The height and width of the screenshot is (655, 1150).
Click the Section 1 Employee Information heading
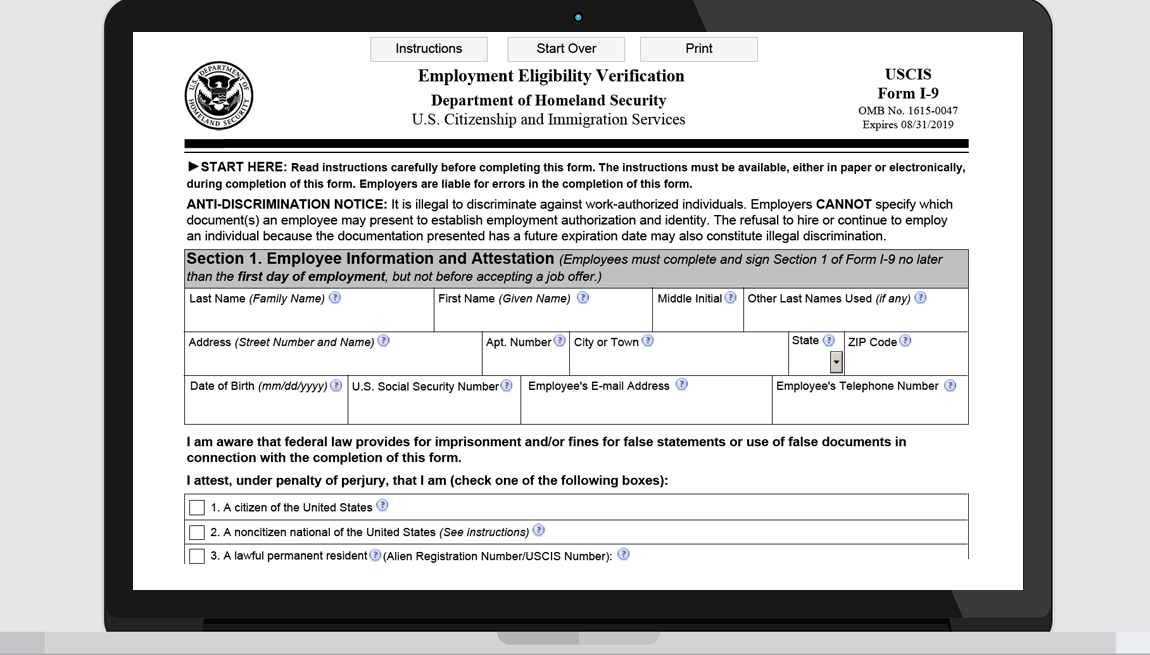pos(370,259)
